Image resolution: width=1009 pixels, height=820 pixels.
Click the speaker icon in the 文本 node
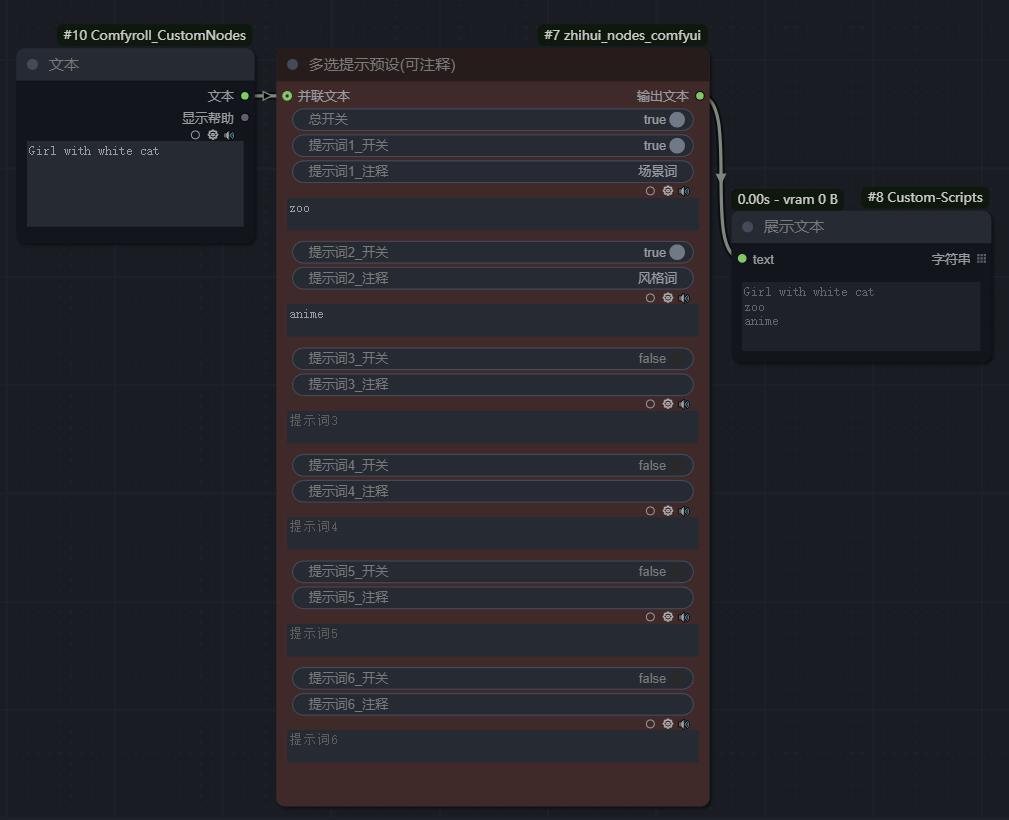[229, 135]
